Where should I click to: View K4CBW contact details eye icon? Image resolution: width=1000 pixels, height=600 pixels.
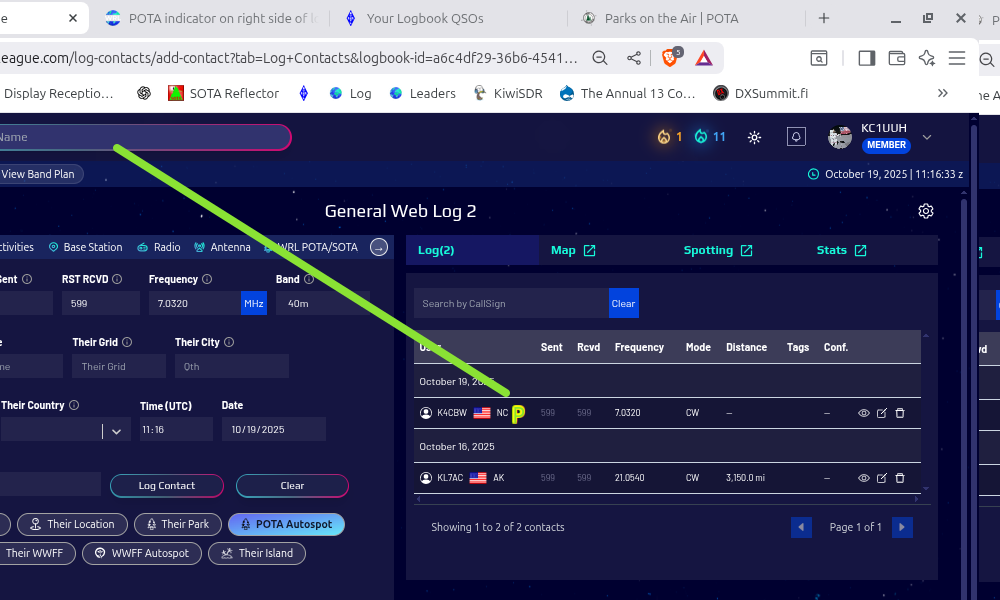click(x=864, y=413)
